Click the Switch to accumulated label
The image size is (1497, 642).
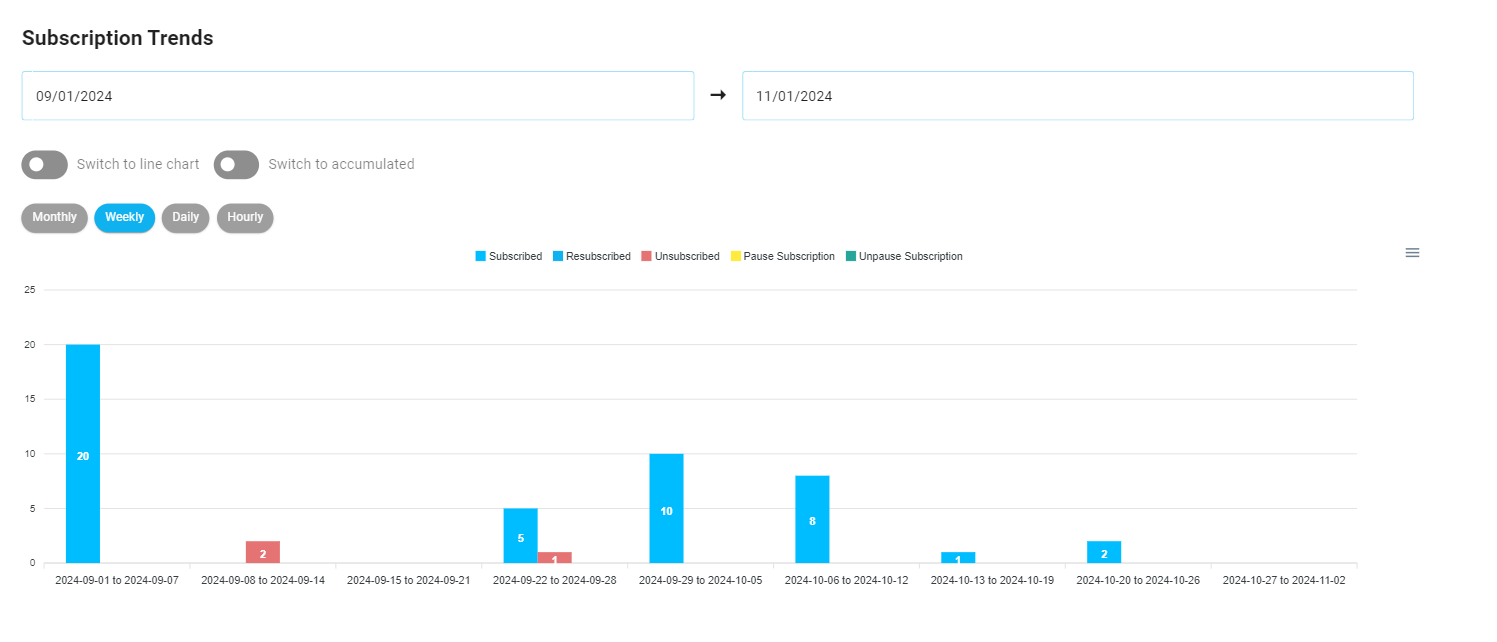[x=341, y=165]
